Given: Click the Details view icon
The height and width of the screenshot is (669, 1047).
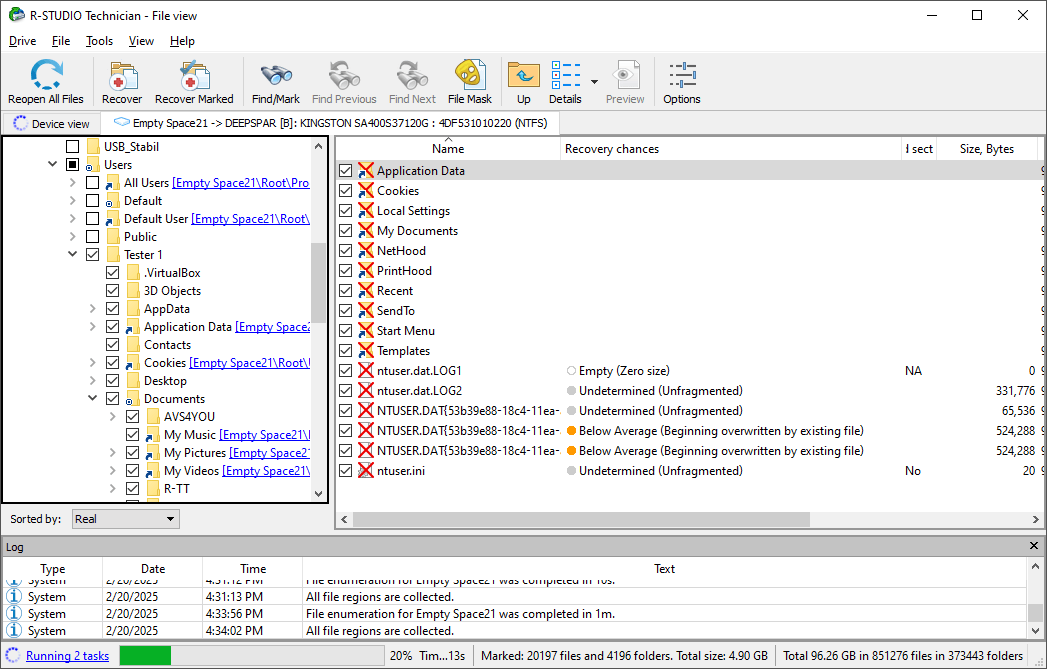Looking at the screenshot, I should pos(566,75).
